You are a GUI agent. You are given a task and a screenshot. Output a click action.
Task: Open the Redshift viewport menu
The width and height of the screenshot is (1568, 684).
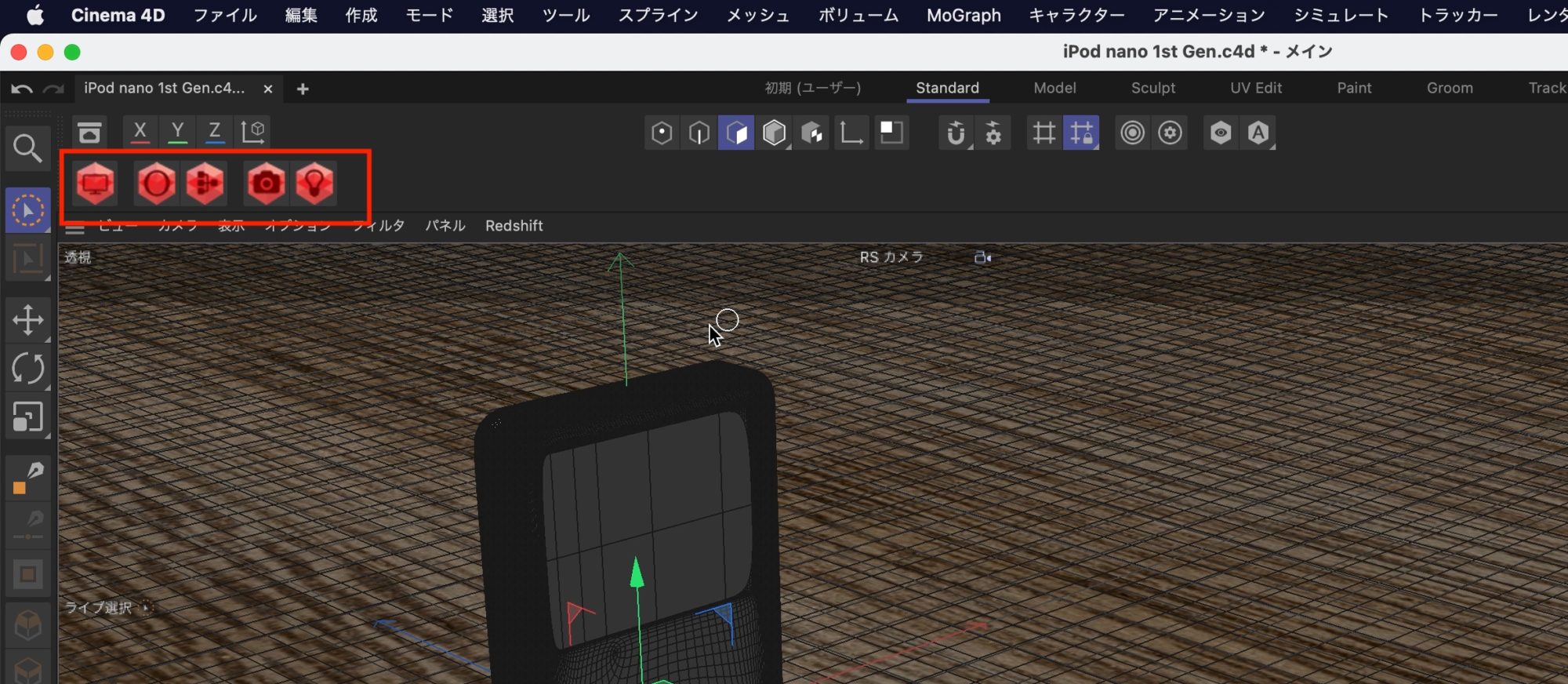click(514, 226)
